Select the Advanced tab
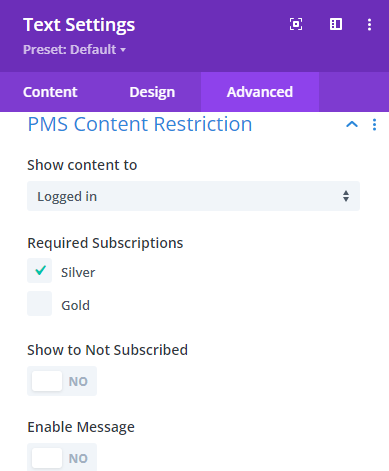Image resolution: width=389 pixels, height=471 pixels. 260,92
